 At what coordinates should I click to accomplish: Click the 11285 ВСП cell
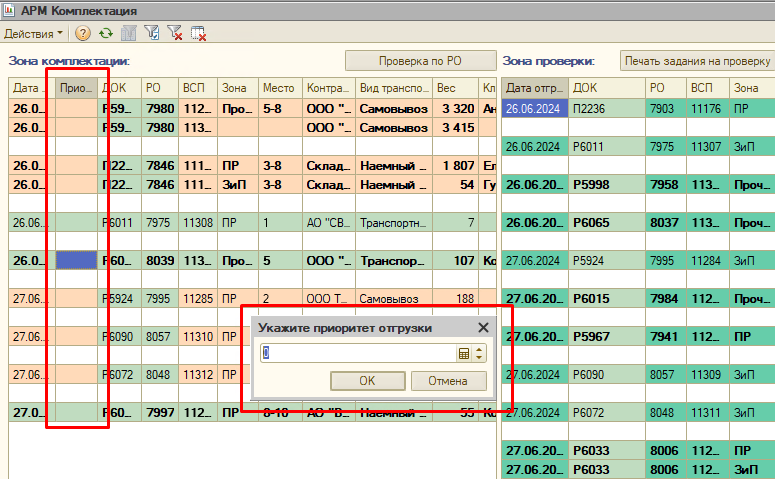(198, 299)
